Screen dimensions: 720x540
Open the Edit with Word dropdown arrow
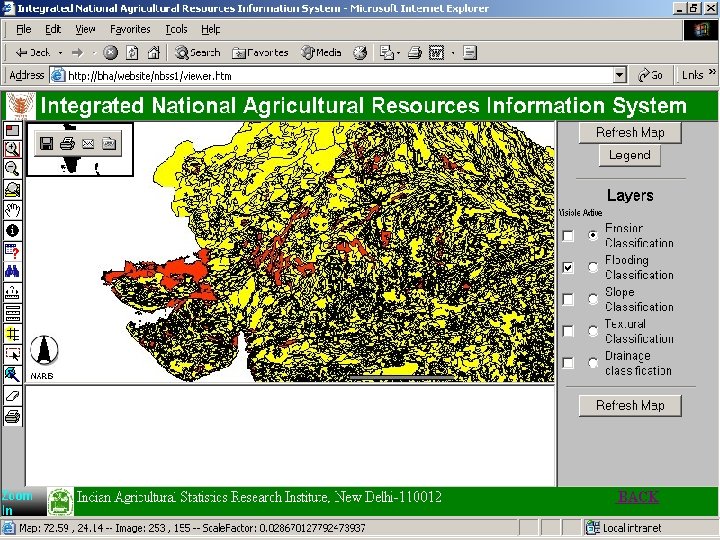(x=453, y=53)
